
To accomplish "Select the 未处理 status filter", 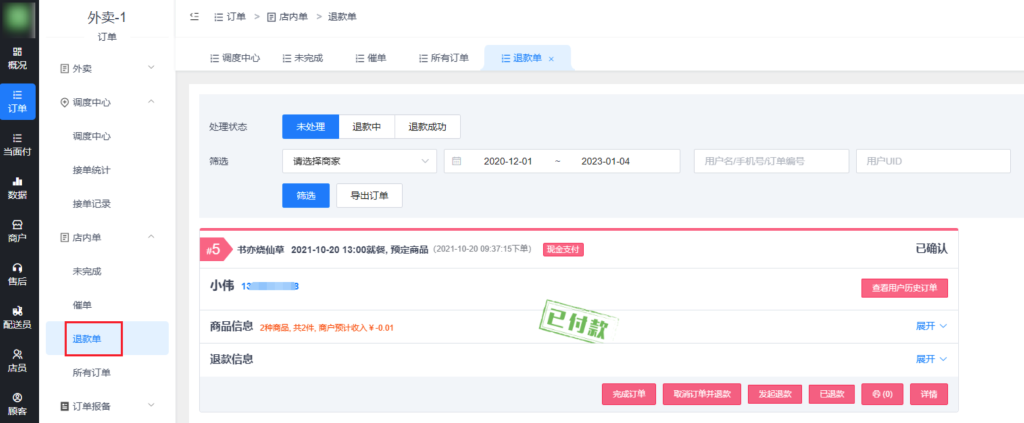I will pos(310,127).
